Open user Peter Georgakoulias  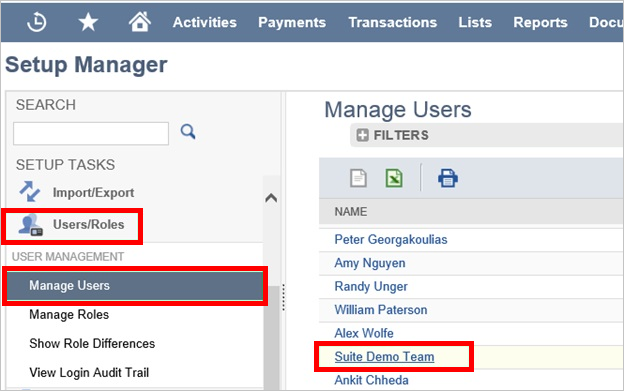[x=391, y=239]
